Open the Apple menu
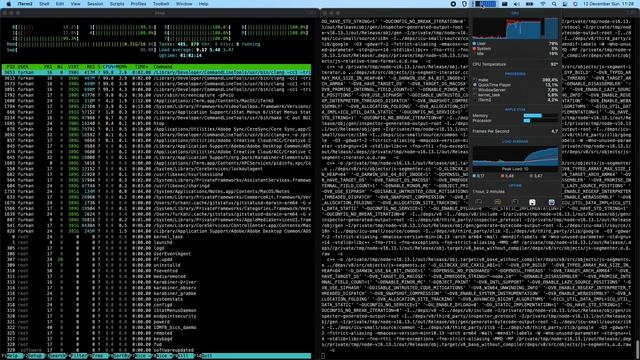The width and height of the screenshot is (640, 360). 9,4
